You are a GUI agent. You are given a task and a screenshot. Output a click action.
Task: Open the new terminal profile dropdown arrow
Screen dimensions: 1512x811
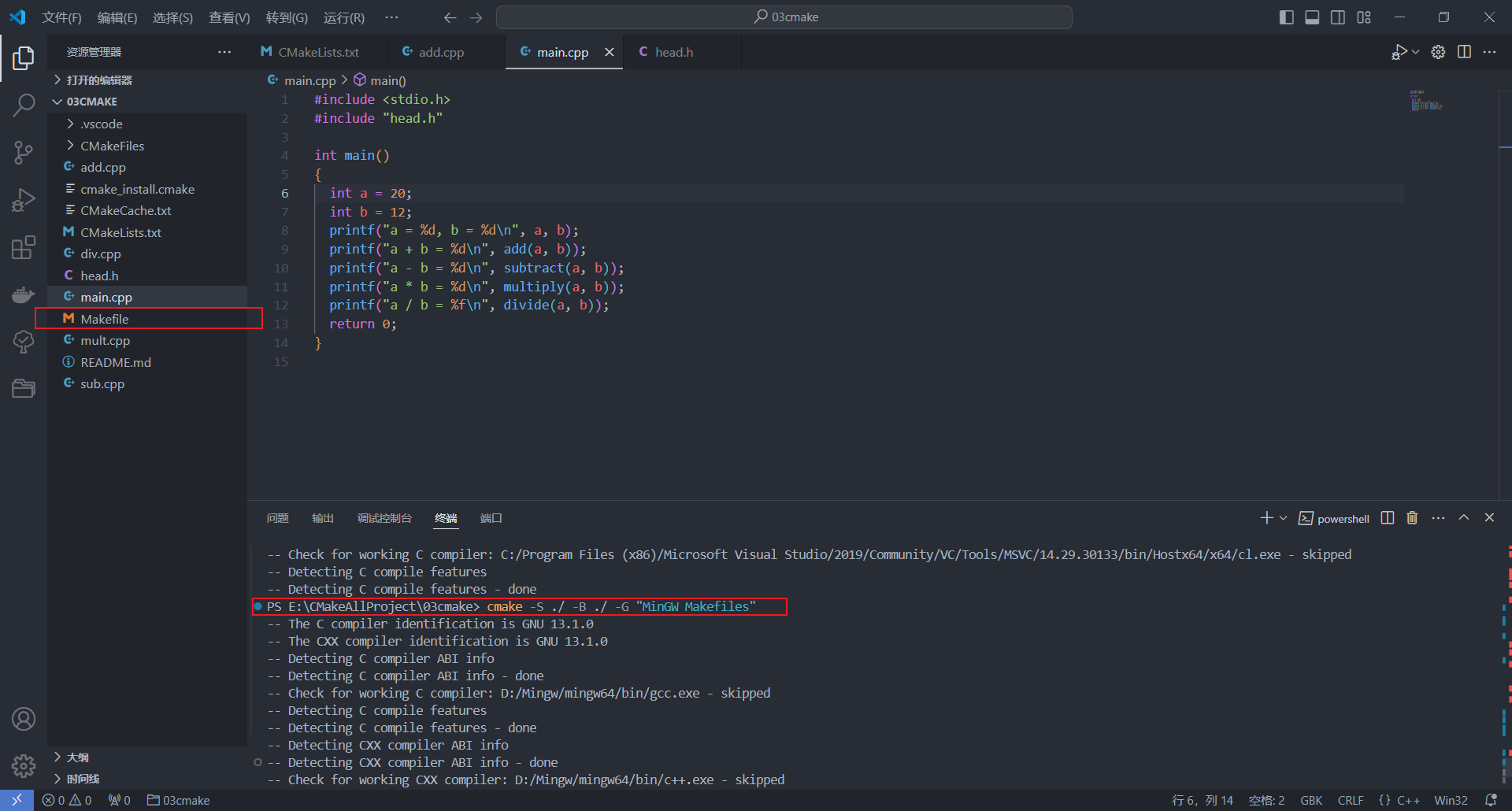(x=1284, y=518)
